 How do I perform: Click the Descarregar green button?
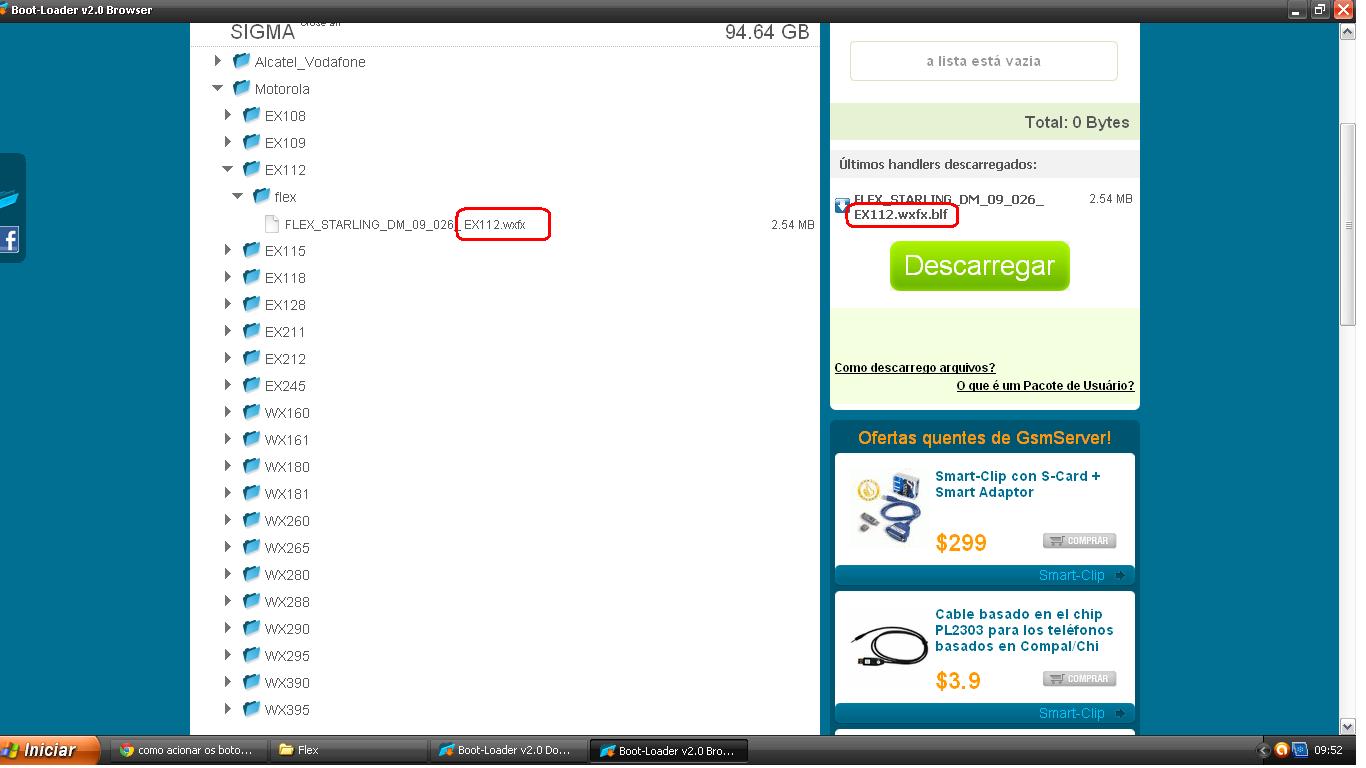(x=980, y=266)
